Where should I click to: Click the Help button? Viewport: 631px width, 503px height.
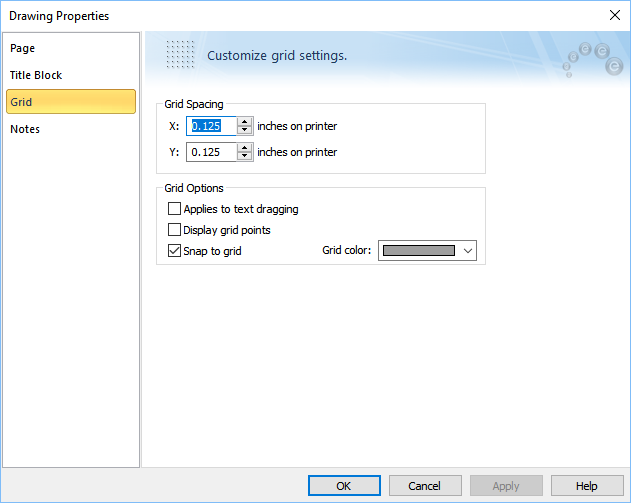[587, 486]
